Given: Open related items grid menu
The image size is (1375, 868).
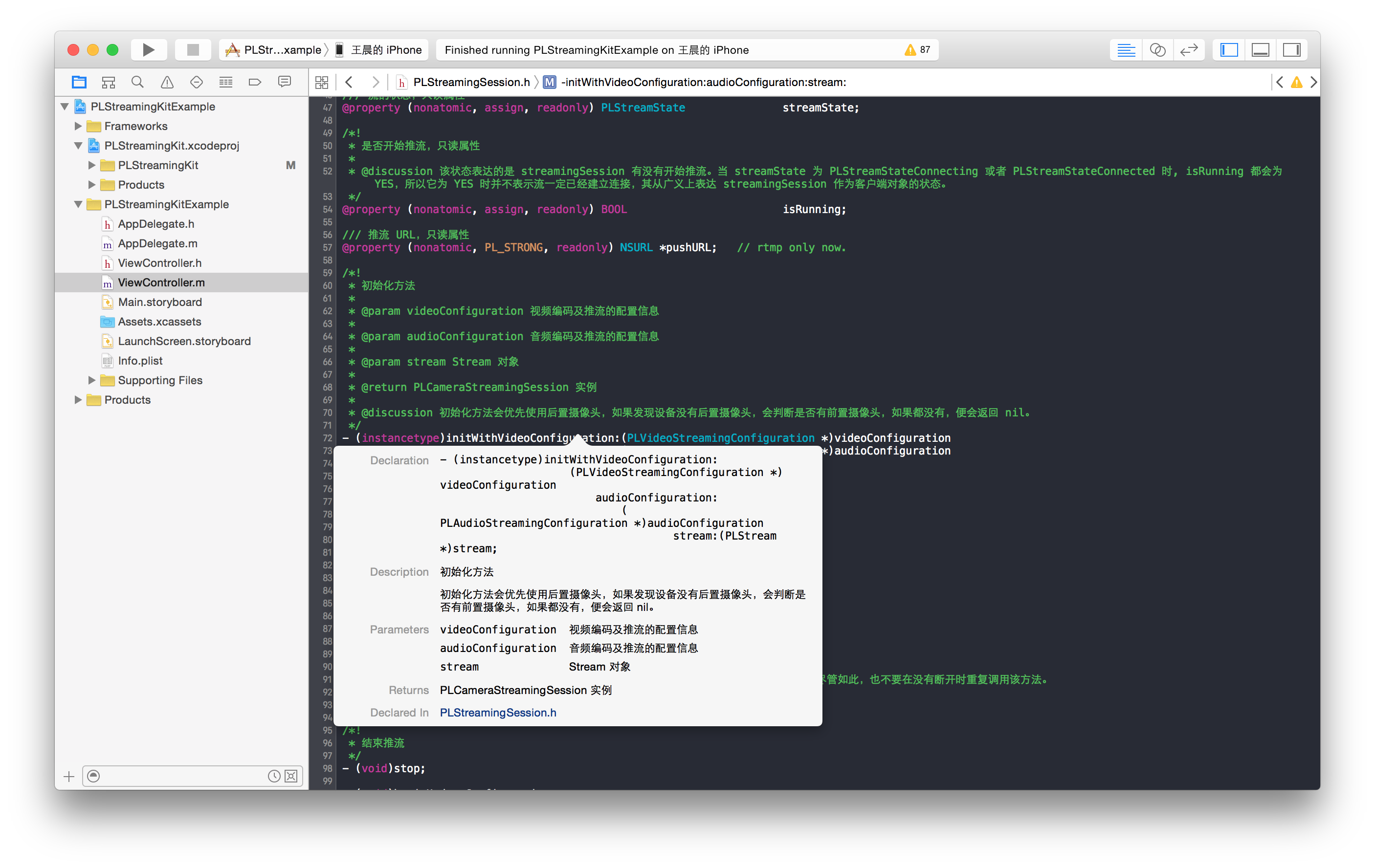Looking at the screenshot, I should click(321, 82).
